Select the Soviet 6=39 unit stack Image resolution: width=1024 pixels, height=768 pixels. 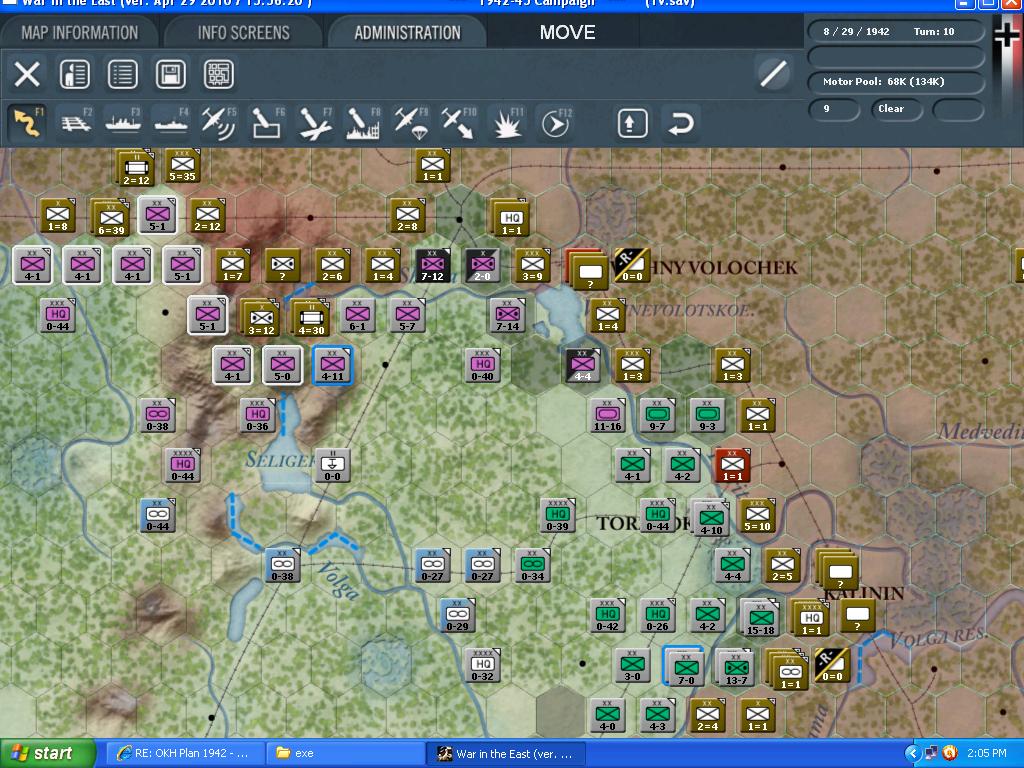click(x=110, y=217)
